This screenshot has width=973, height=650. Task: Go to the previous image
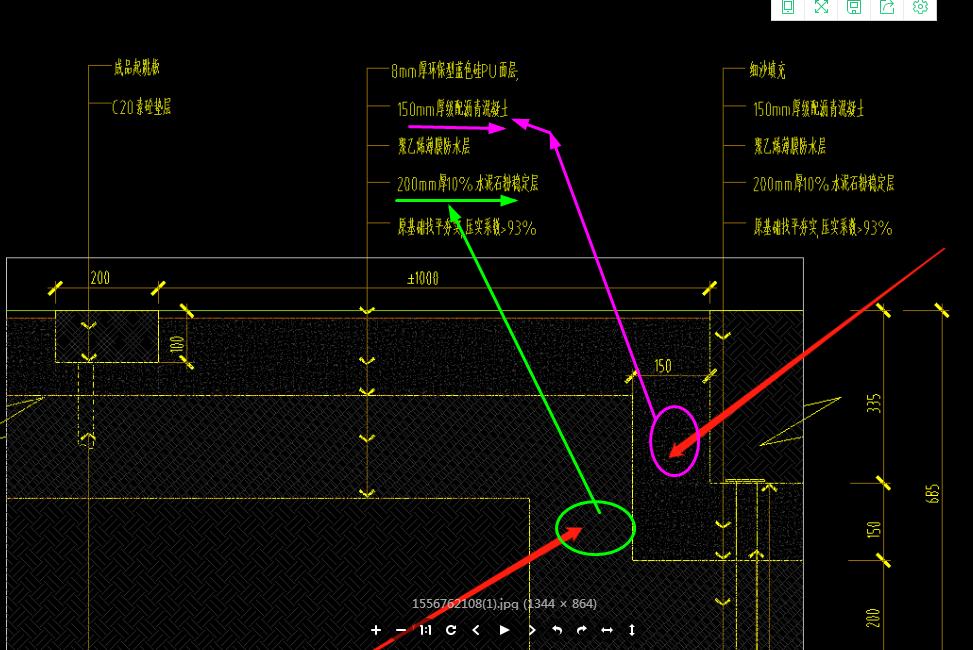(476, 630)
